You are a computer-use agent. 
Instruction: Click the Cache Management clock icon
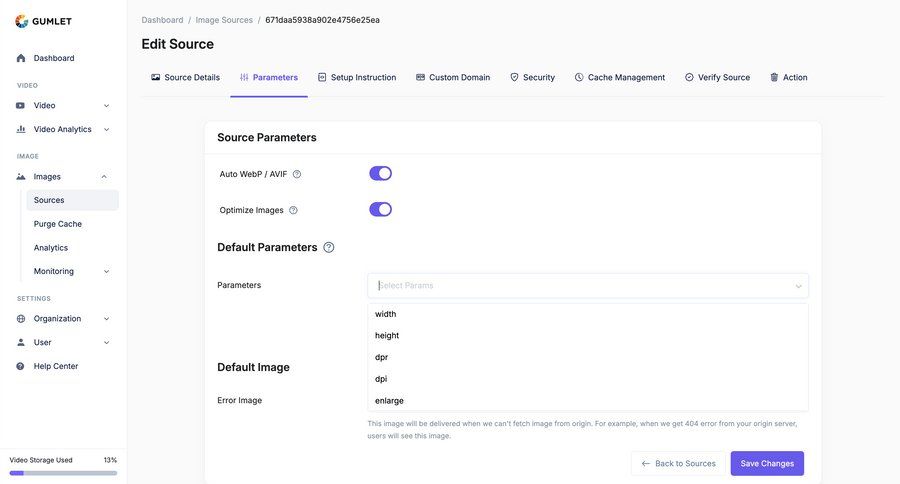point(579,77)
